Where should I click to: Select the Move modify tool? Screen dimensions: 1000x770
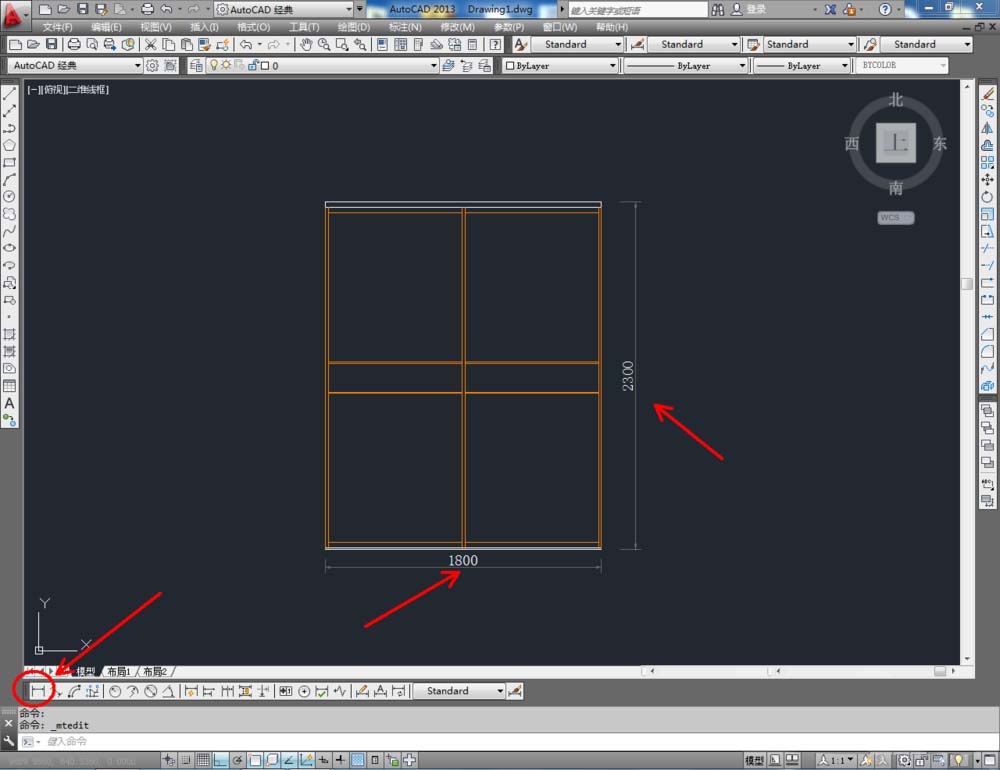[987, 179]
